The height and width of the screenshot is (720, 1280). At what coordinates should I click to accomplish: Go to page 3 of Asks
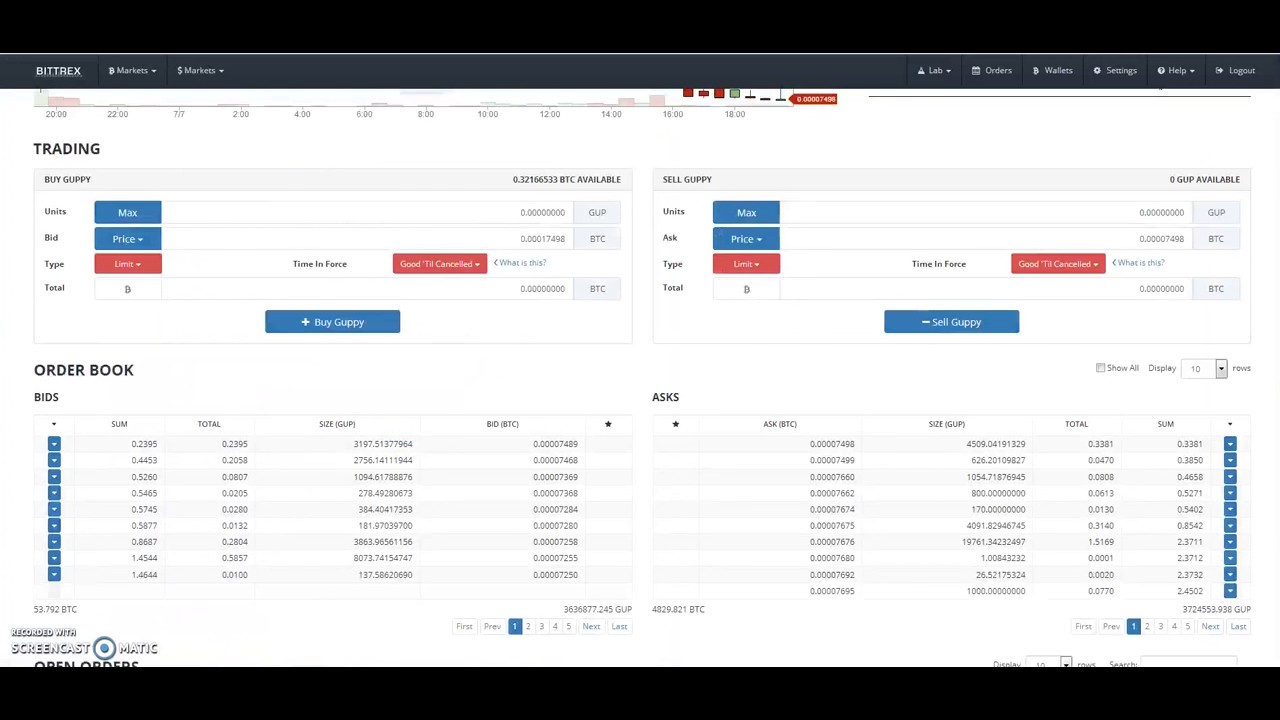point(1160,627)
